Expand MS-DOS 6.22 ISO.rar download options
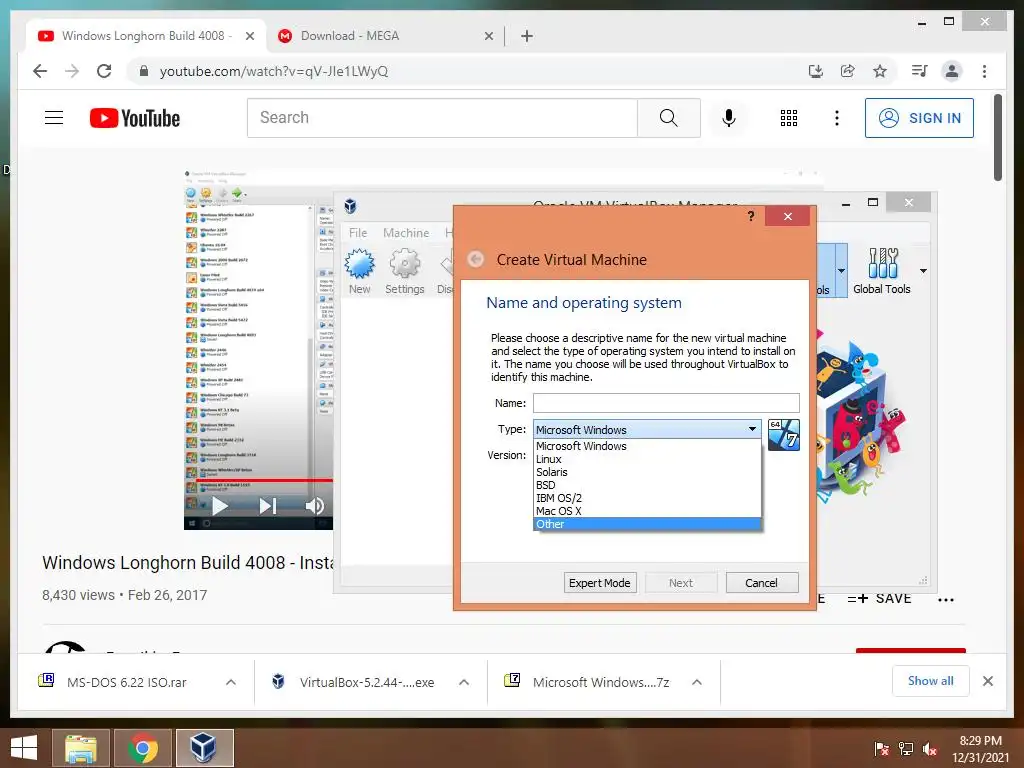1024x768 pixels. coord(231,682)
